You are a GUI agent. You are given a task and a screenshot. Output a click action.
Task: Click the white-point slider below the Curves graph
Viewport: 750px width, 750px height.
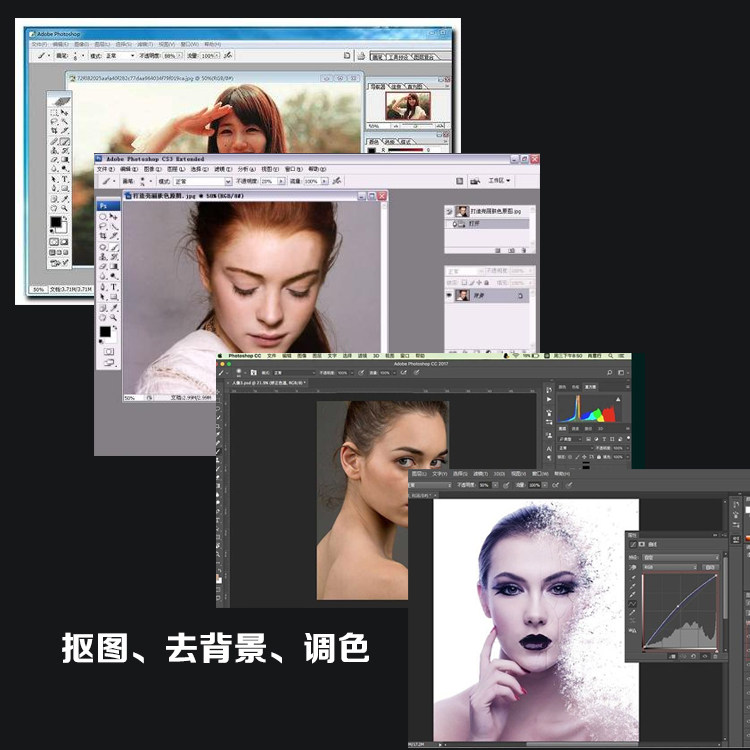click(x=717, y=651)
